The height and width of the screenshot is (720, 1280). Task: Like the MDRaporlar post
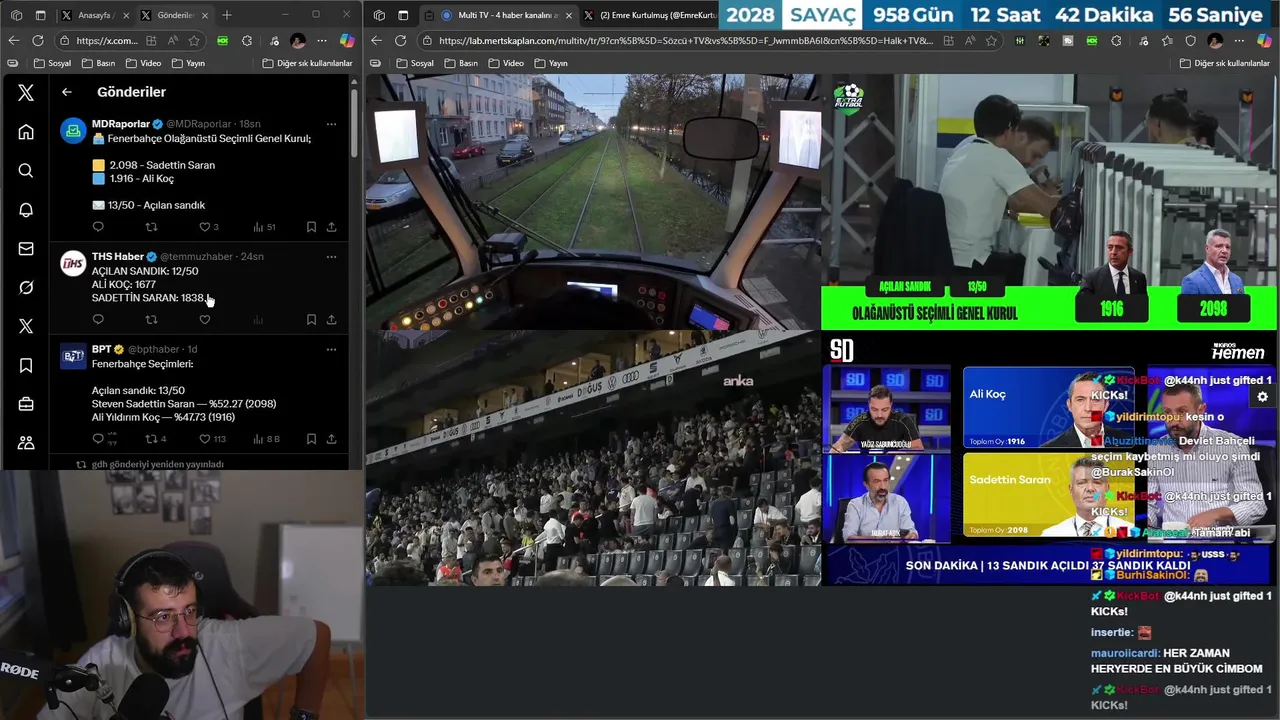click(x=204, y=227)
